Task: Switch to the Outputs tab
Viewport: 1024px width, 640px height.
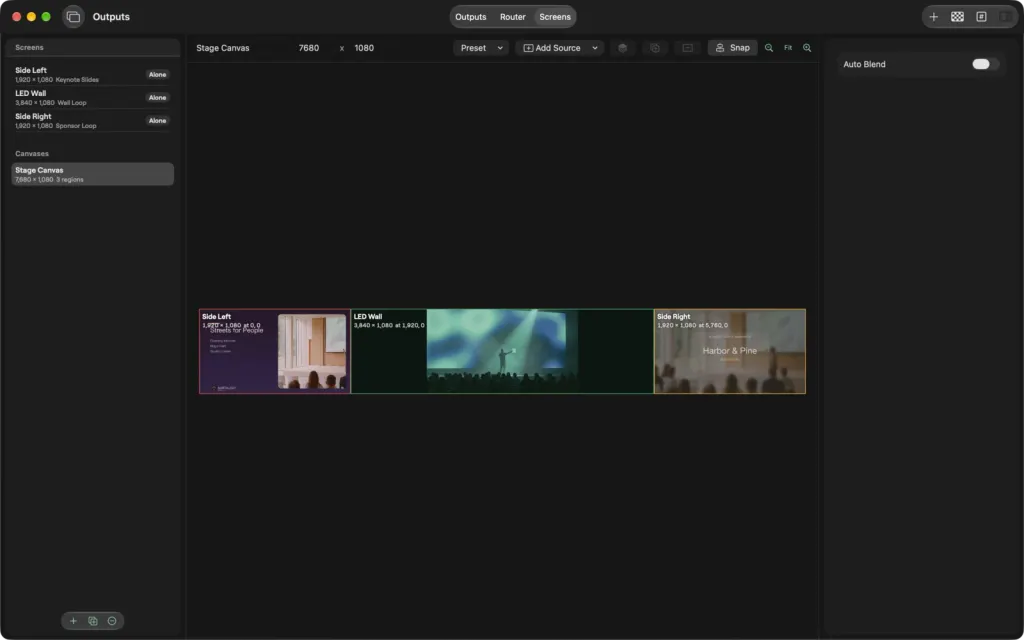Action: 470,17
